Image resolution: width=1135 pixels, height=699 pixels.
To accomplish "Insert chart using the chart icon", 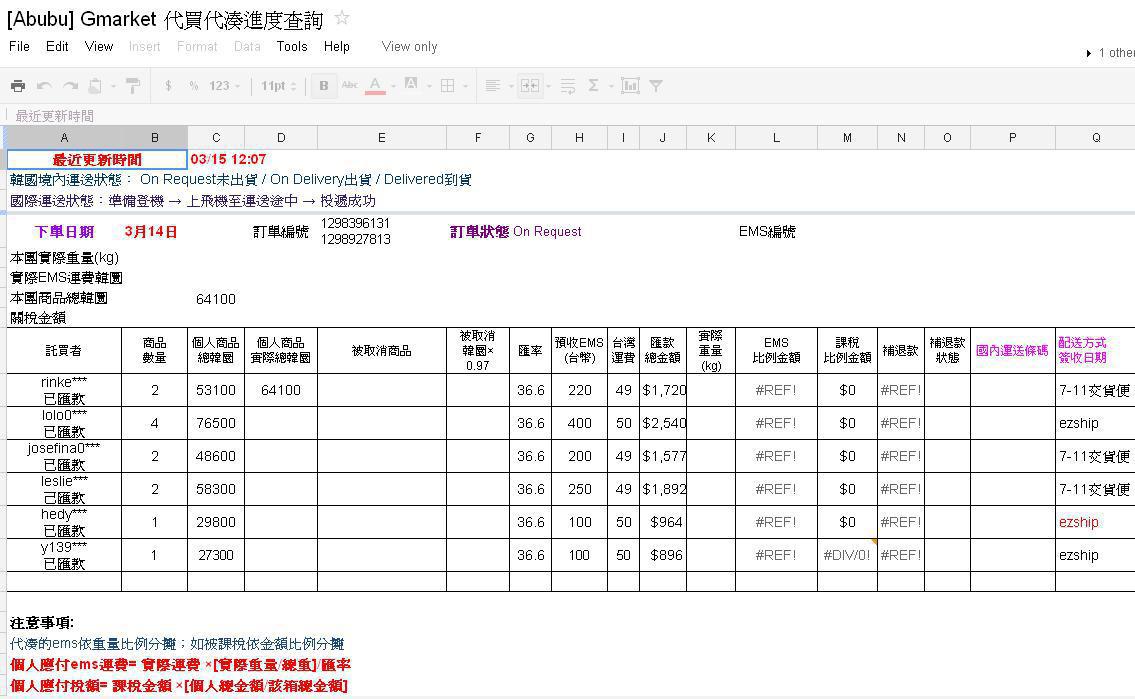I will [630, 86].
